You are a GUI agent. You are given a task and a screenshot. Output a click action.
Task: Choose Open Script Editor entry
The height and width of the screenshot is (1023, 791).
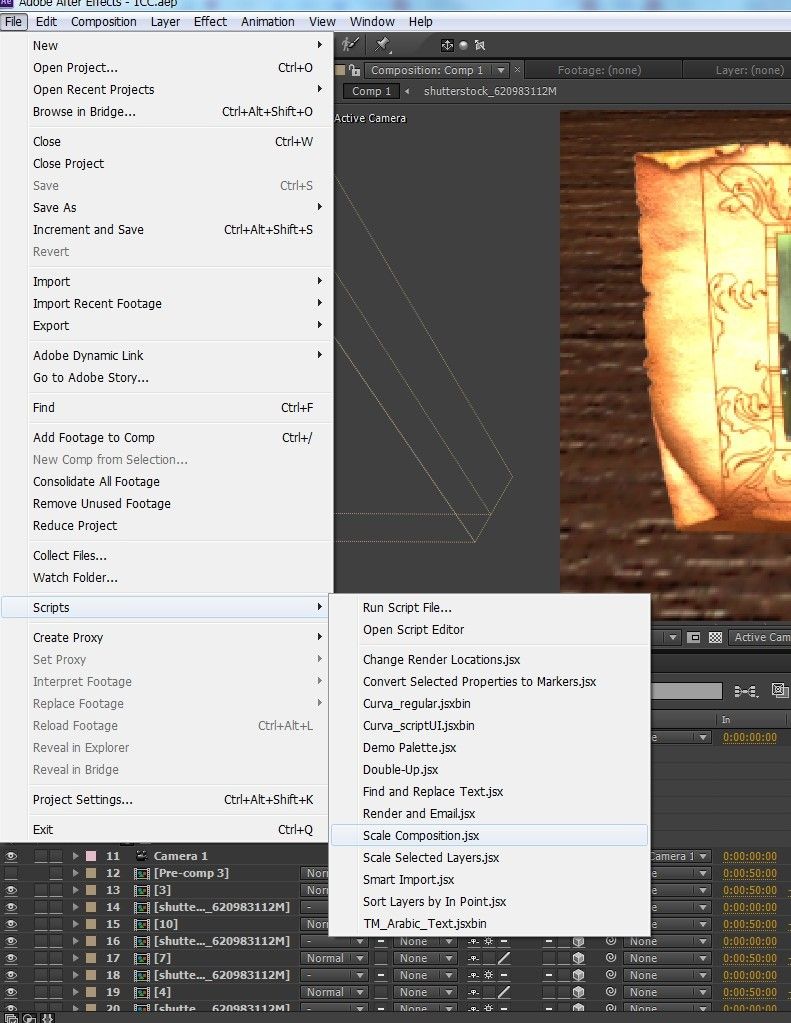pos(489,630)
